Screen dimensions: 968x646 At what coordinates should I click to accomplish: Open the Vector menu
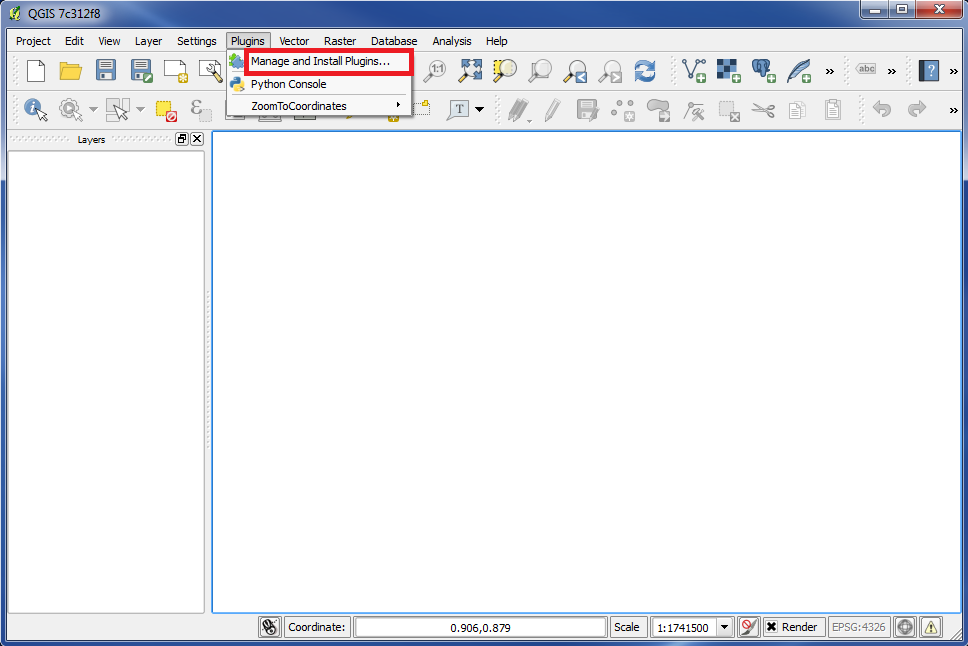[x=294, y=41]
